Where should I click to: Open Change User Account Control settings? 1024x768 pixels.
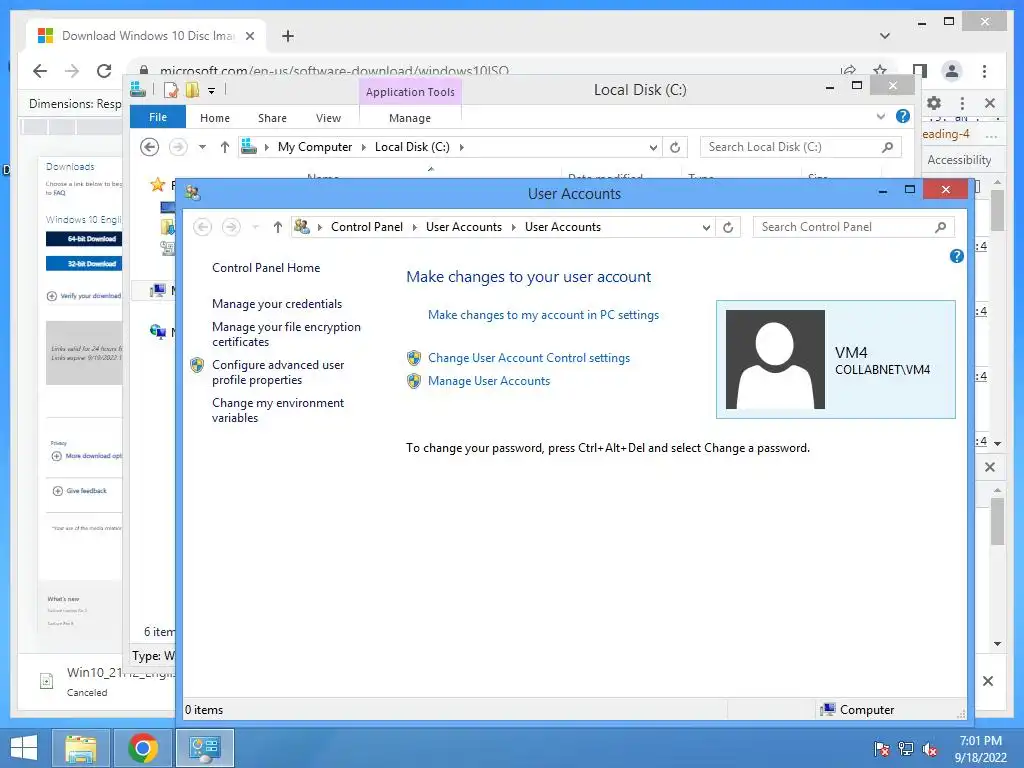(529, 358)
